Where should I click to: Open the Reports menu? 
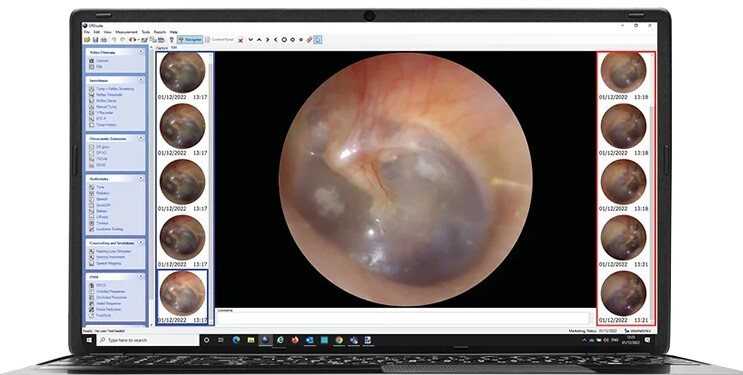[x=160, y=32]
